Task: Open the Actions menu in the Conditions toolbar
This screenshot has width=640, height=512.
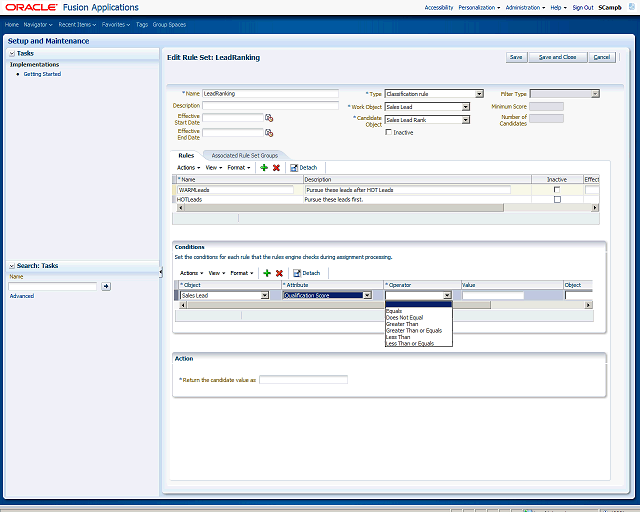Action: point(191,273)
